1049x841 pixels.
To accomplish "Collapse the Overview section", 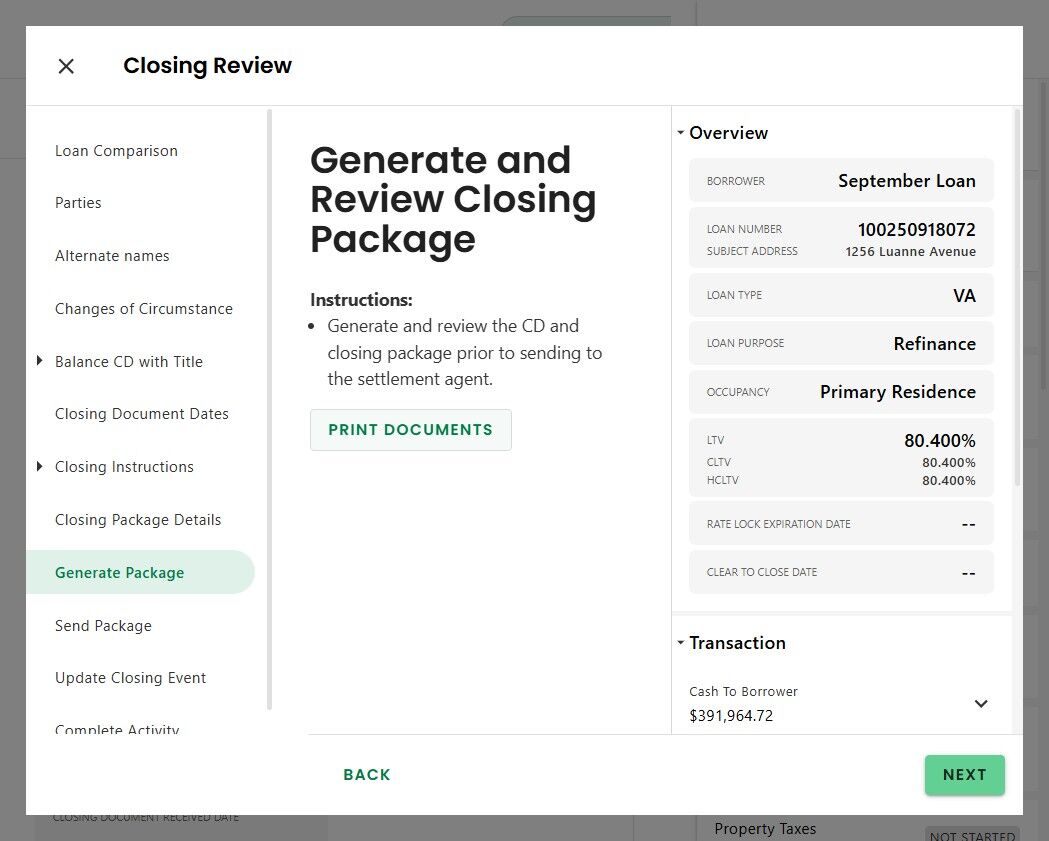I will click(681, 133).
